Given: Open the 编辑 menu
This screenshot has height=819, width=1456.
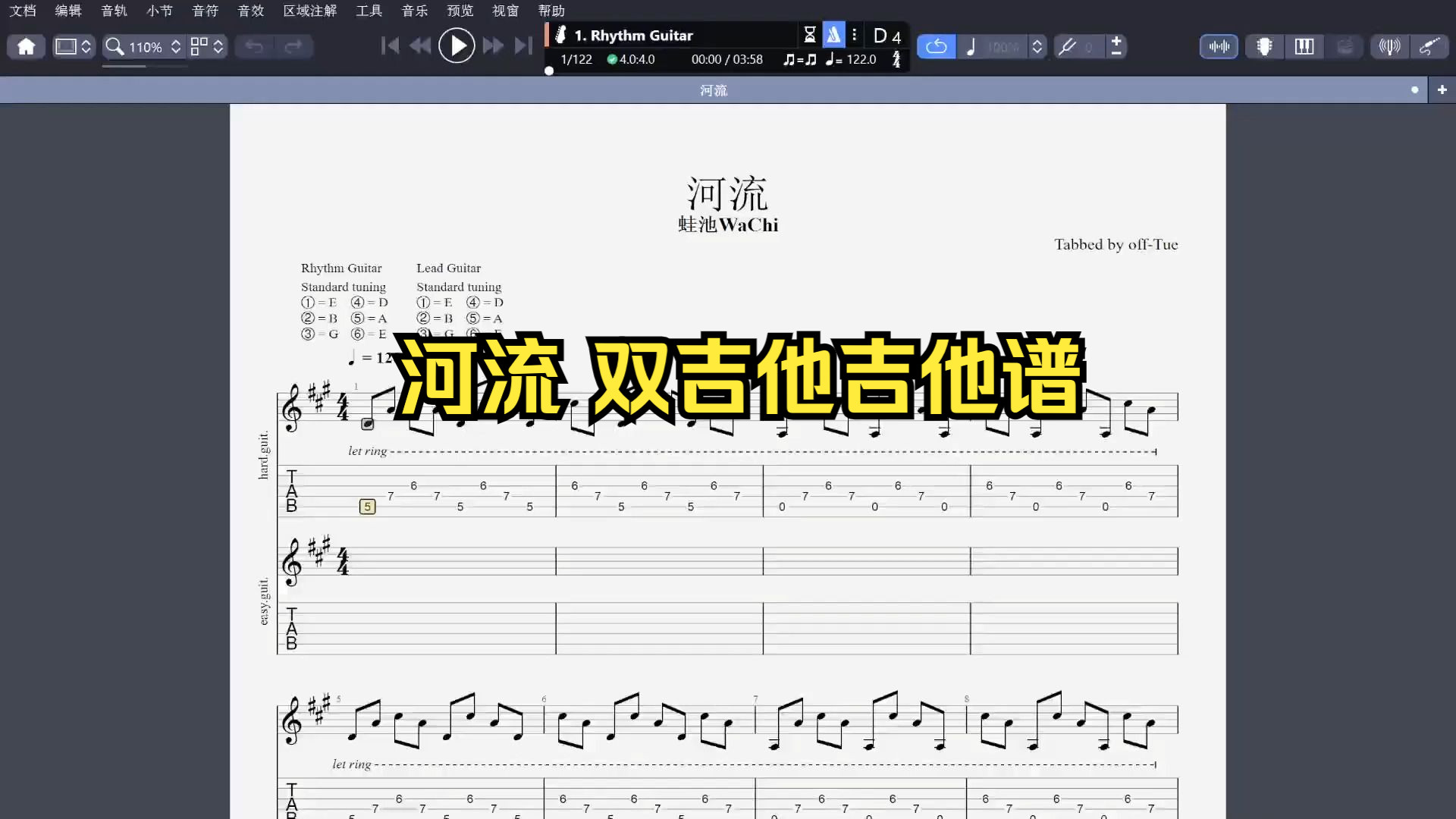Looking at the screenshot, I should pyautogui.click(x=68, y=11).
